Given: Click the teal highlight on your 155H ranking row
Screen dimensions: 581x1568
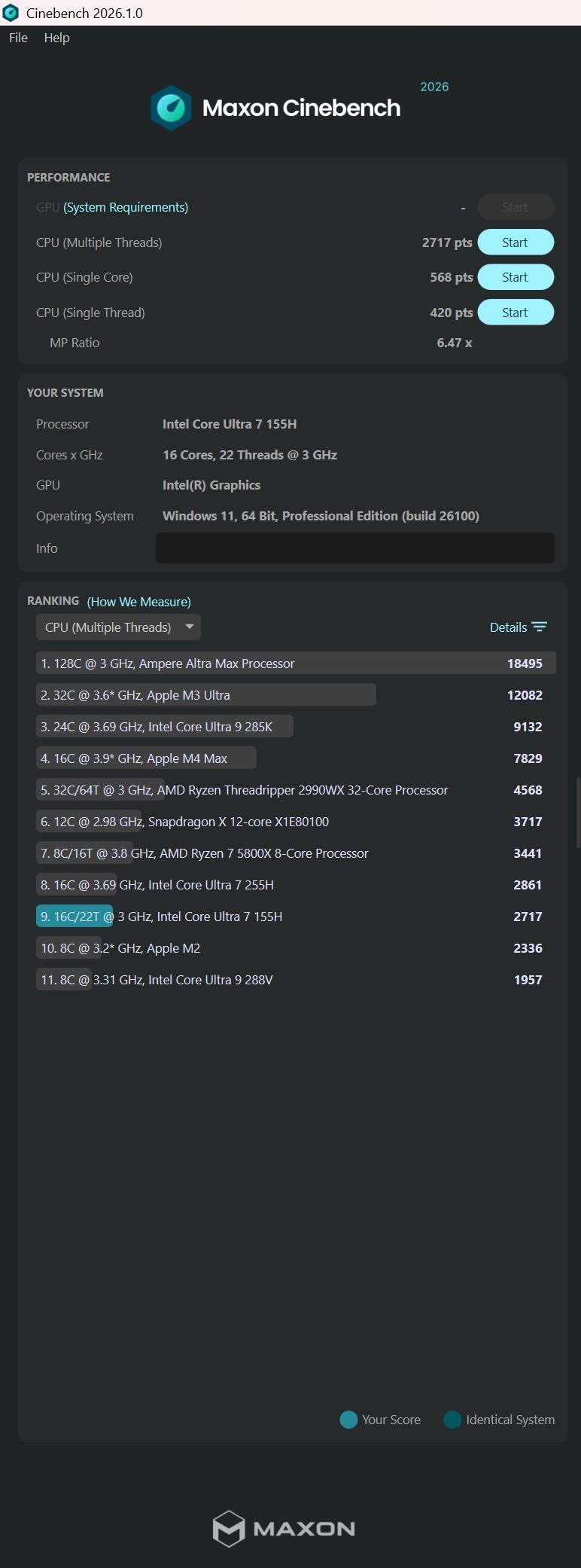Looking at the screenshot, I should (x=74, y=916).
